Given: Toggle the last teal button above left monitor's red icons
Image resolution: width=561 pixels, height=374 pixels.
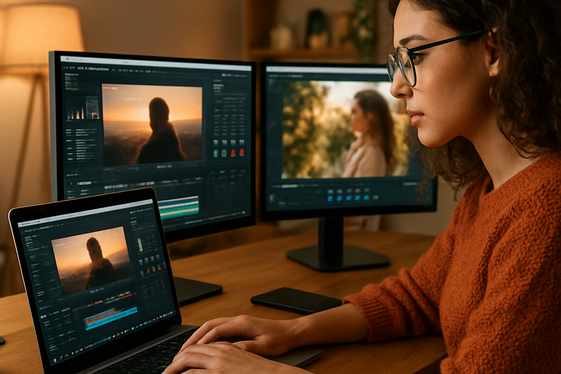Looking at the screenshot, I should [242, 142].
